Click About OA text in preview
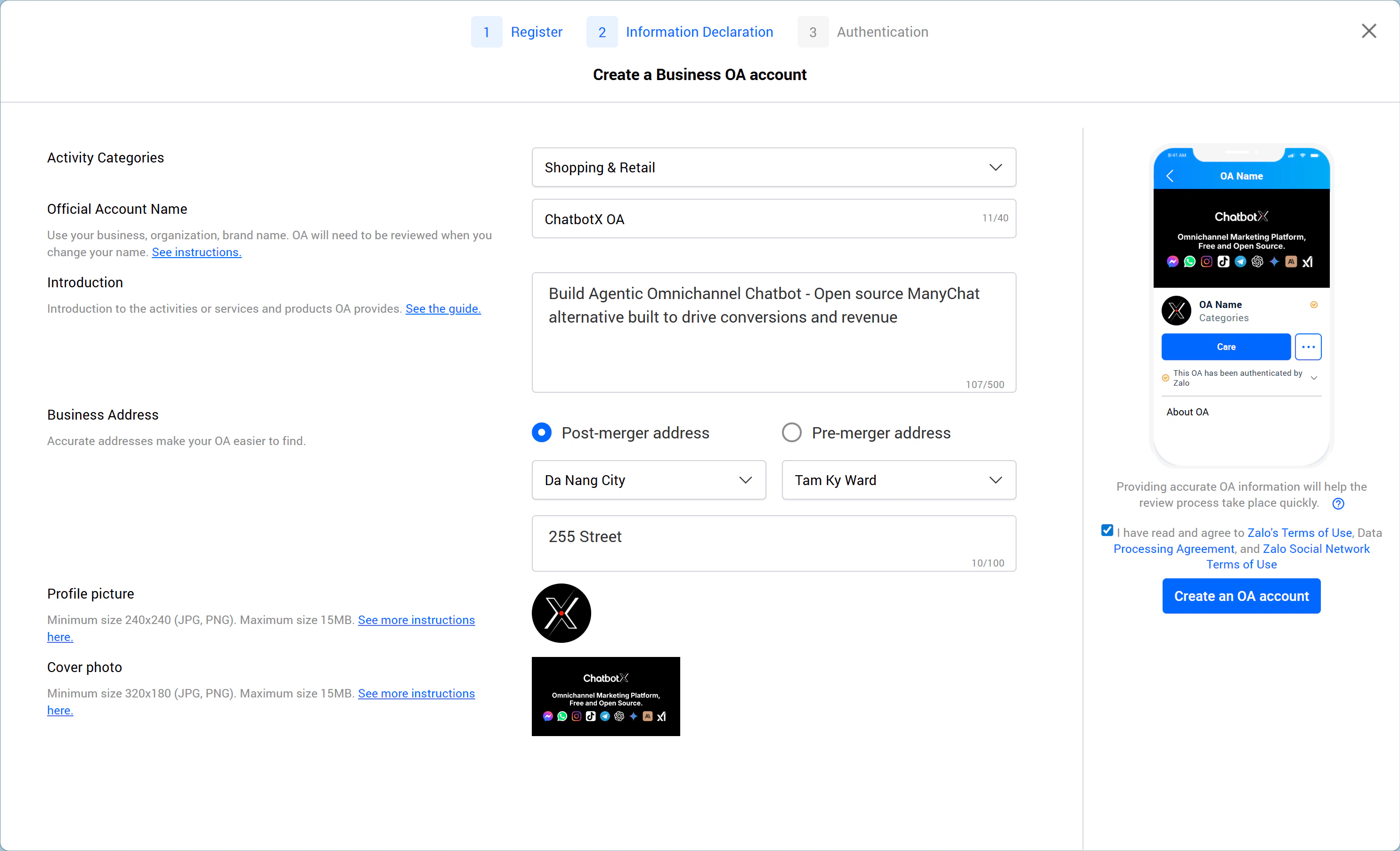 coord(1187,412)
